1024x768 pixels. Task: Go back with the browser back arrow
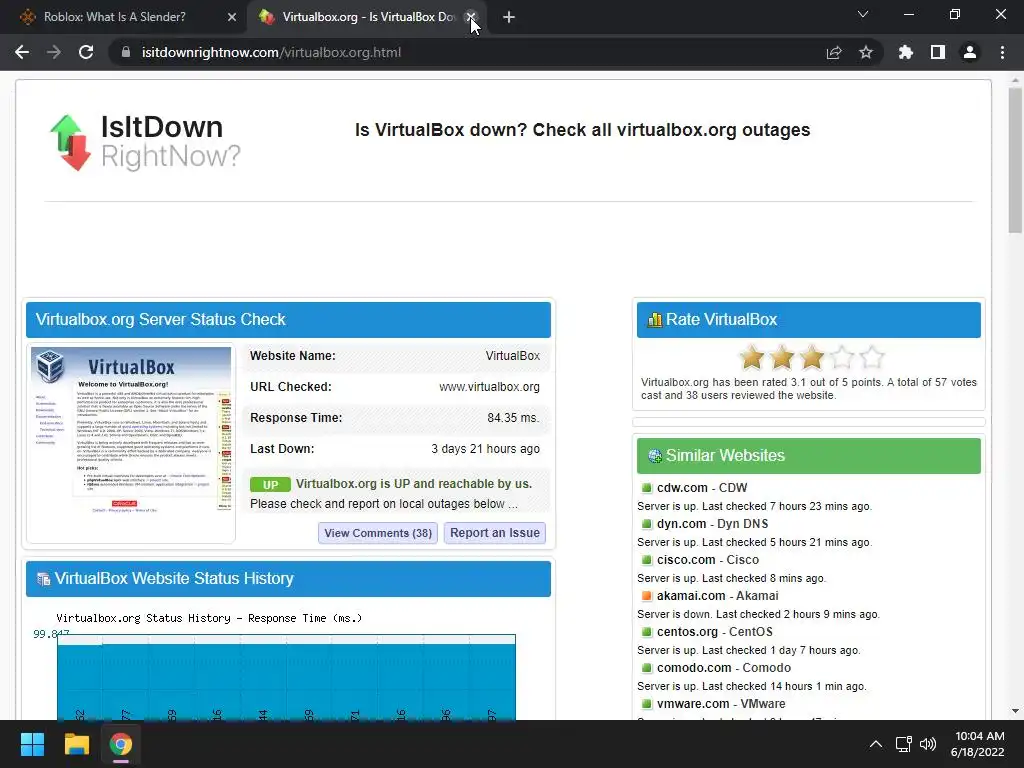click(x=22, y=52)
